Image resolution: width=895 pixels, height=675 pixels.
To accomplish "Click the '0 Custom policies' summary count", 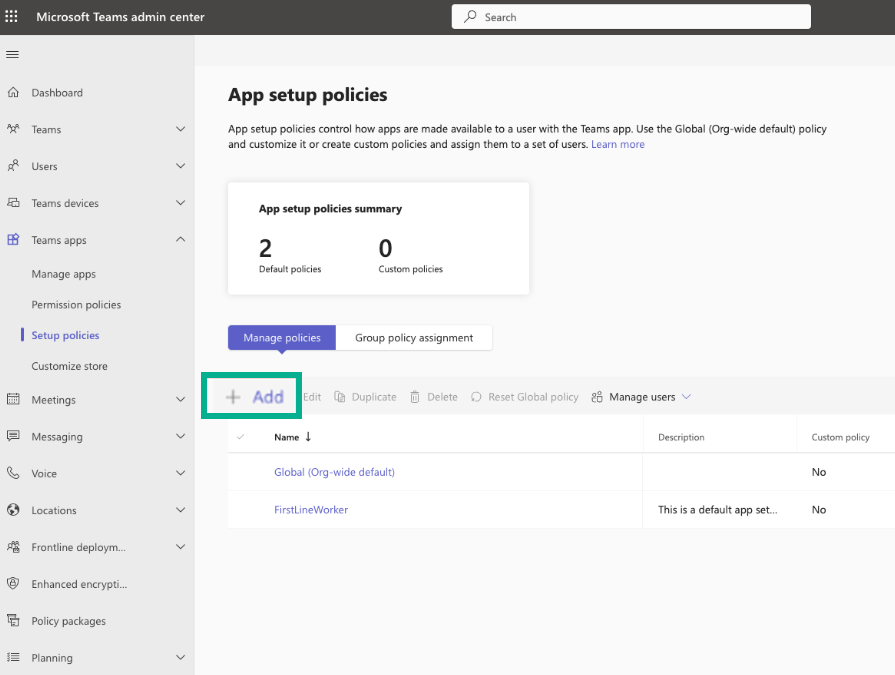I will [x=410, y=256].
